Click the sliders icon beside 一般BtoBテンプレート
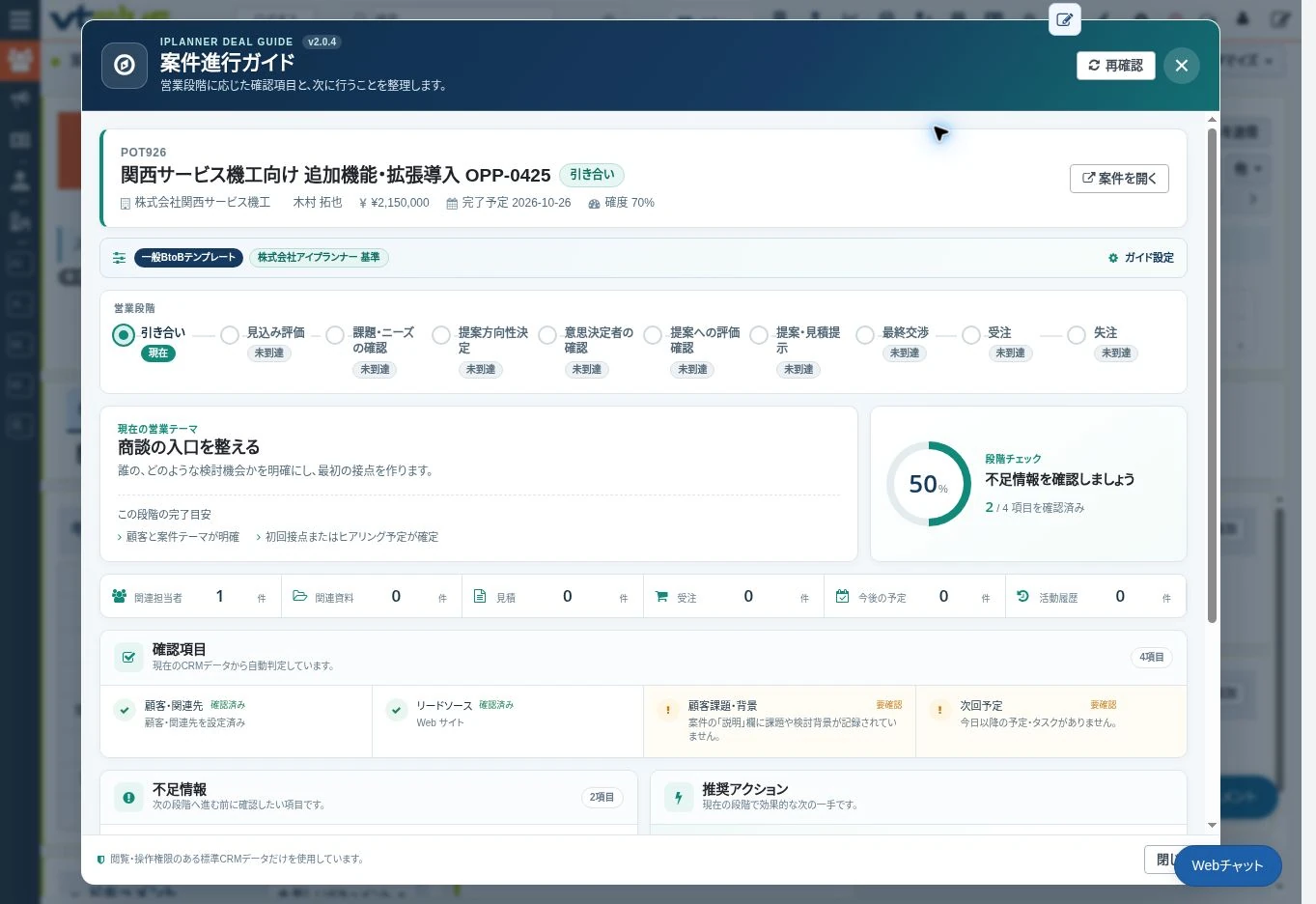Viewport: 1316px width, 904px height. pyautogui.click(x=119, y=258)
